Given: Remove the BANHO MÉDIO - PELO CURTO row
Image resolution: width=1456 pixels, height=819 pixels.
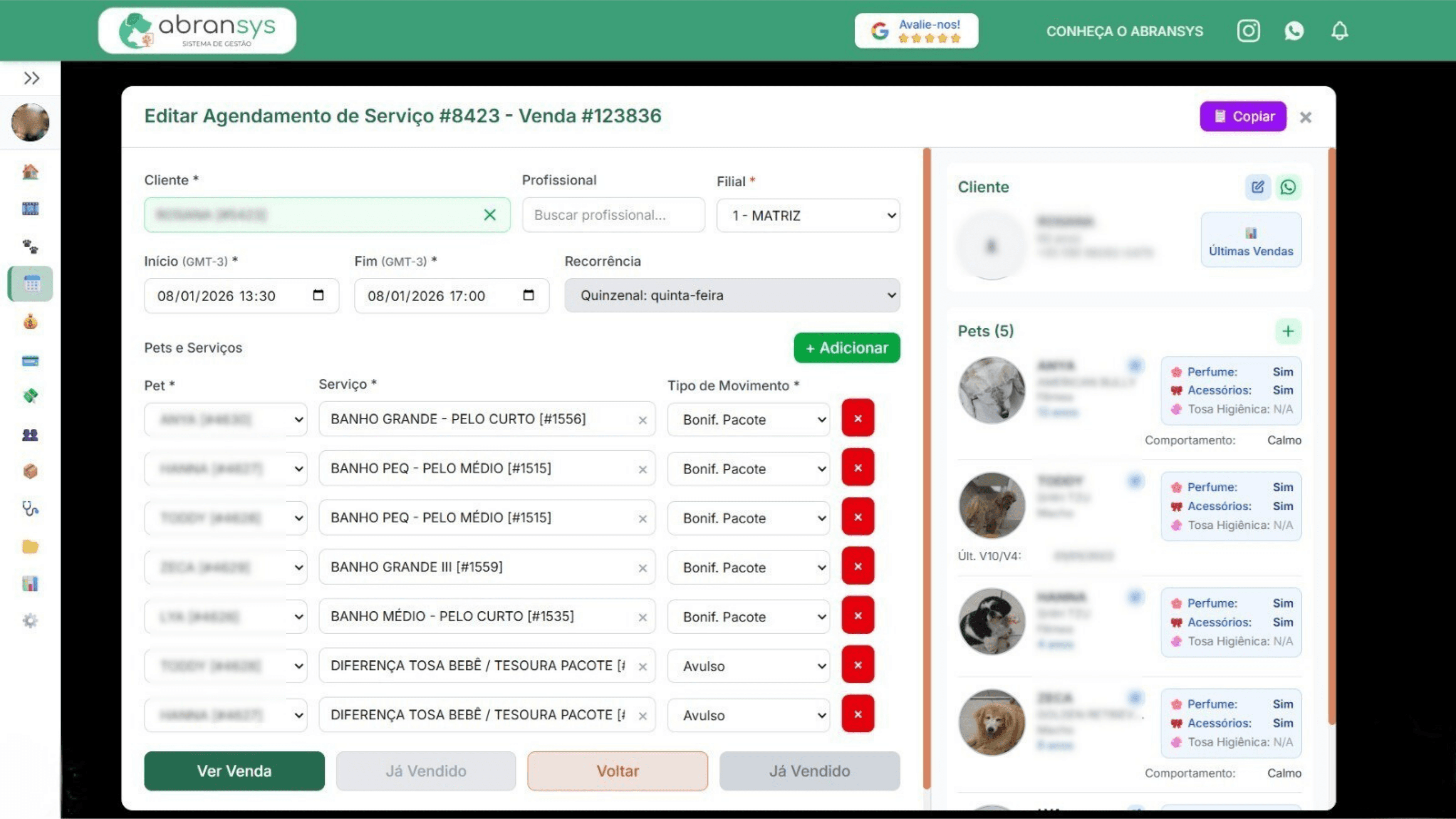Looking at the screenshot, I should point(857,616).
